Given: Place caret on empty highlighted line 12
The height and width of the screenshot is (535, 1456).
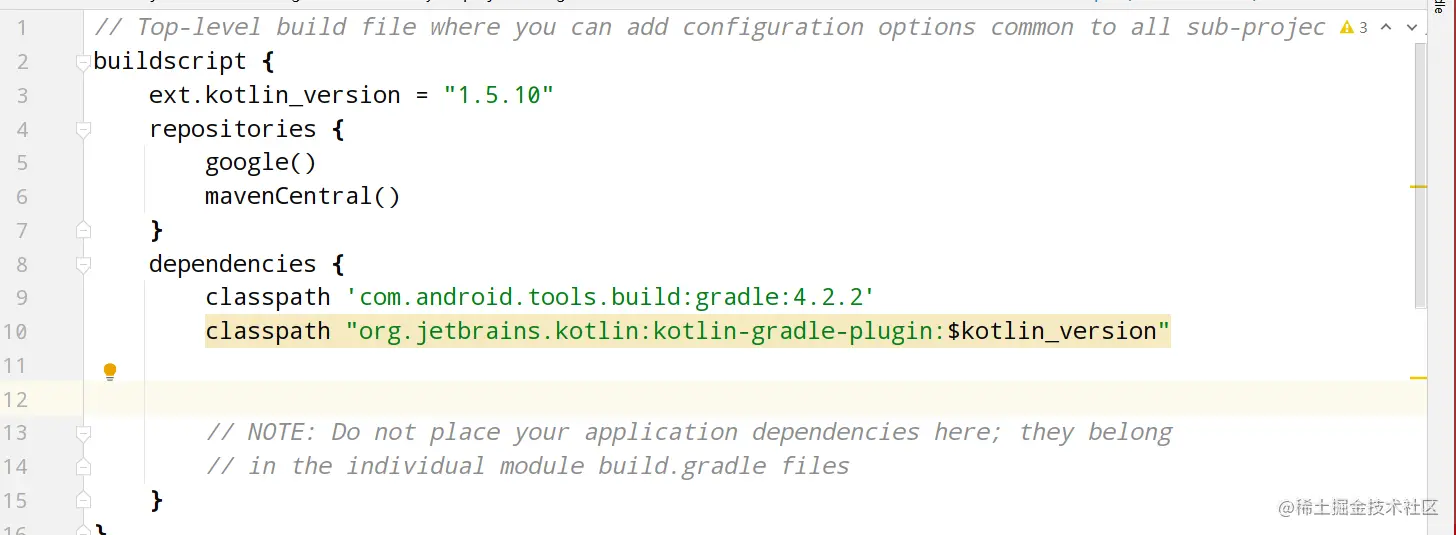Looking at the screenshot, I should pyautogui.click(x=755, y=398).
